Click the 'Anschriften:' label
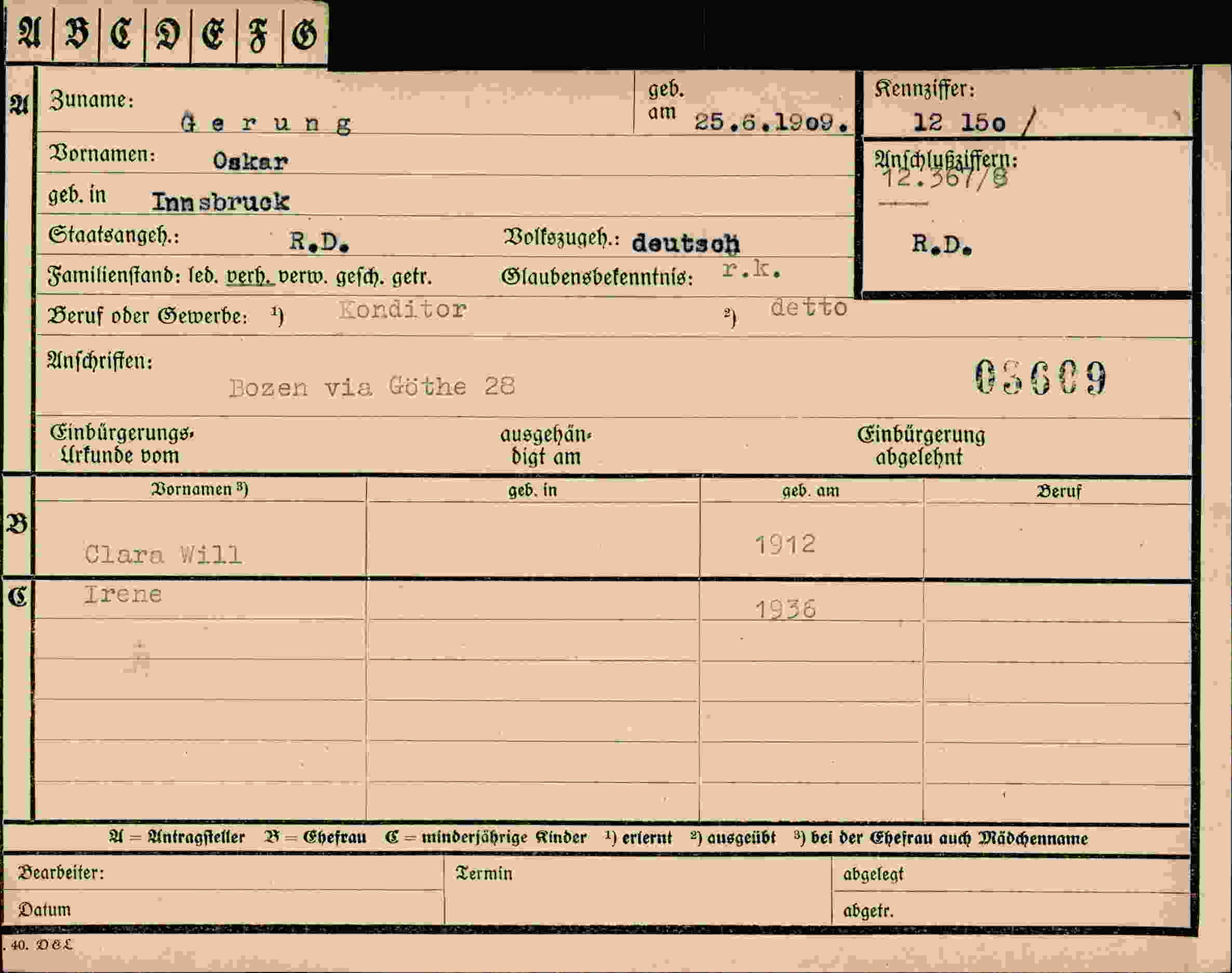This screenshot has height=973, width=1232. coord(100,361)
